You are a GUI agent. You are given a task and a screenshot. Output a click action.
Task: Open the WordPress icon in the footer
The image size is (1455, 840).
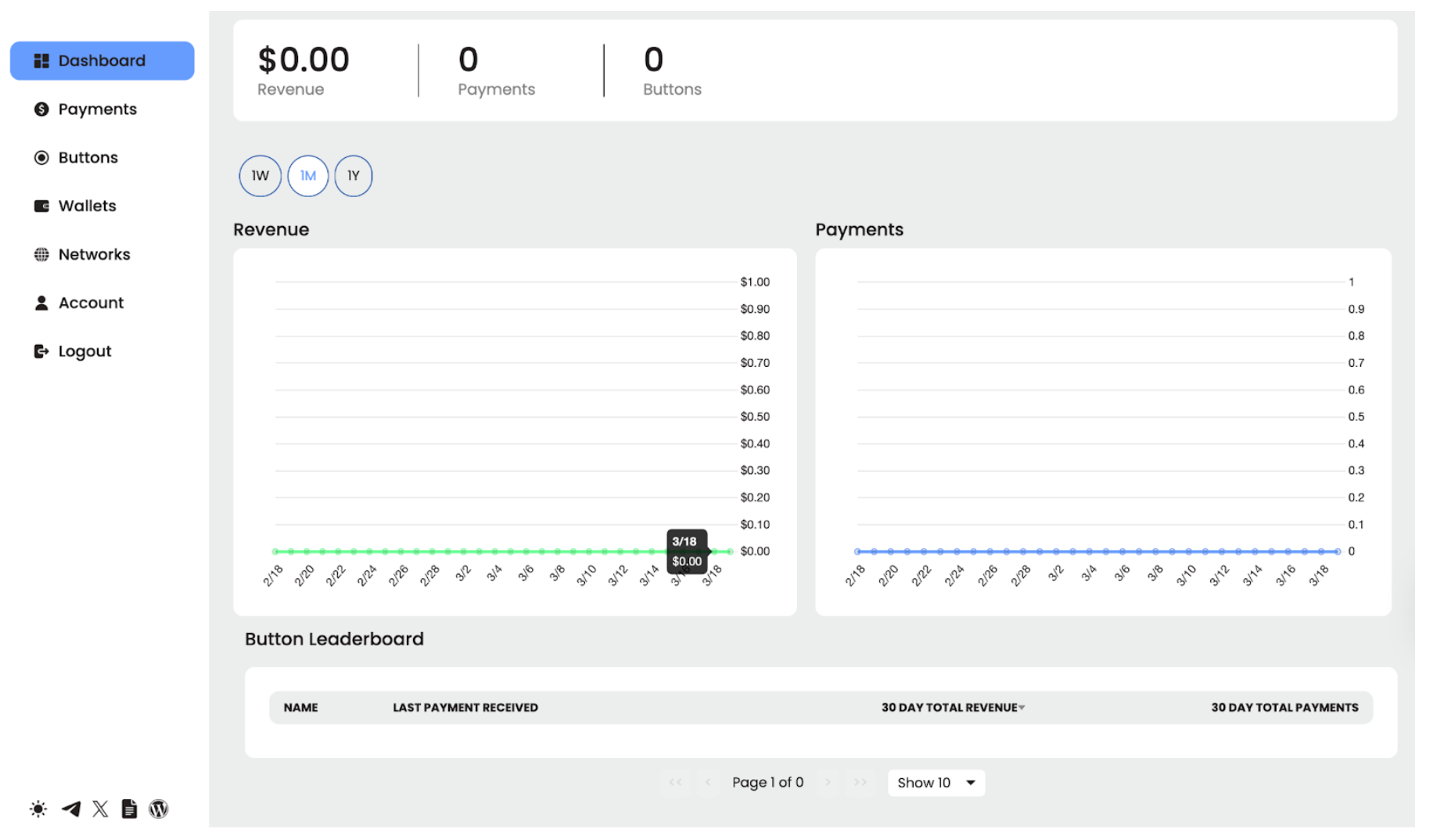(x=159, y=809)
